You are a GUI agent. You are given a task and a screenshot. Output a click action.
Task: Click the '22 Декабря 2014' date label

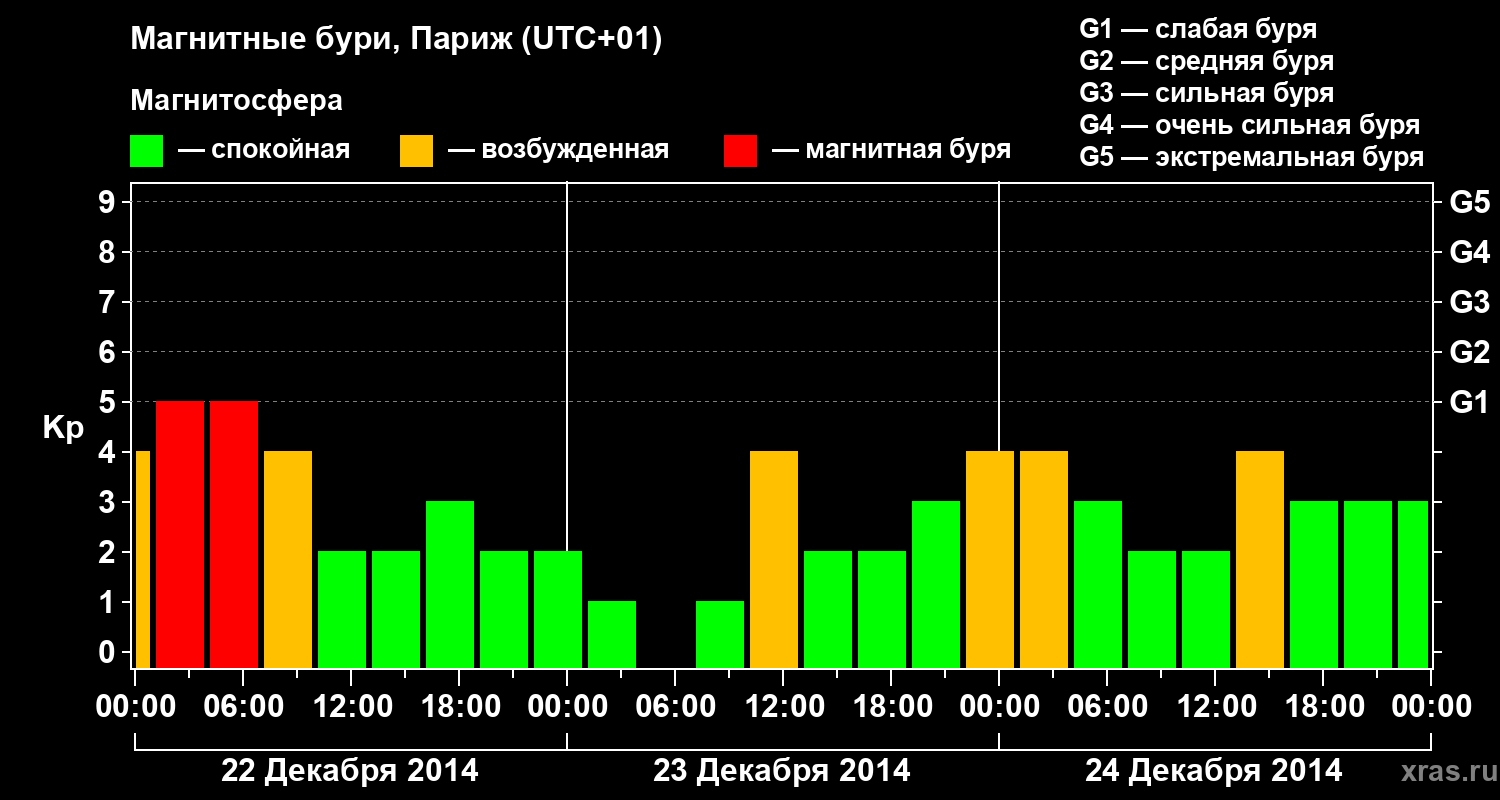(350, 770)
